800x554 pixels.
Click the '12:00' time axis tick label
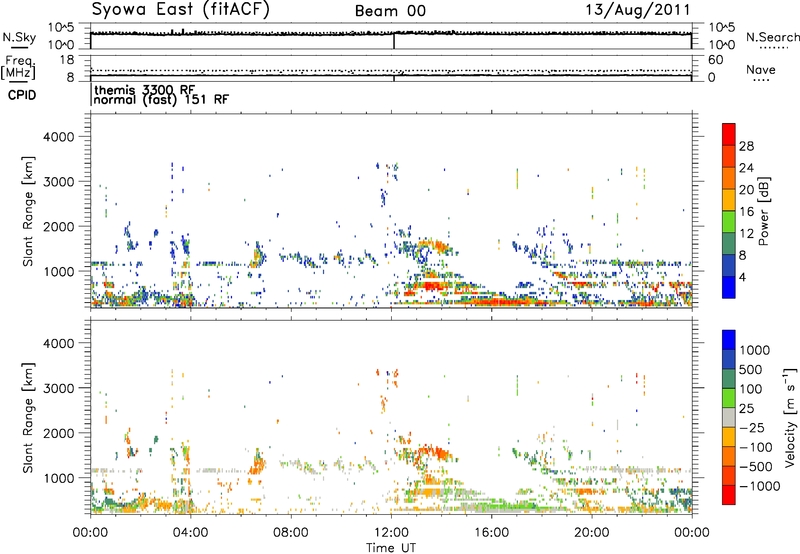[391, 533]
